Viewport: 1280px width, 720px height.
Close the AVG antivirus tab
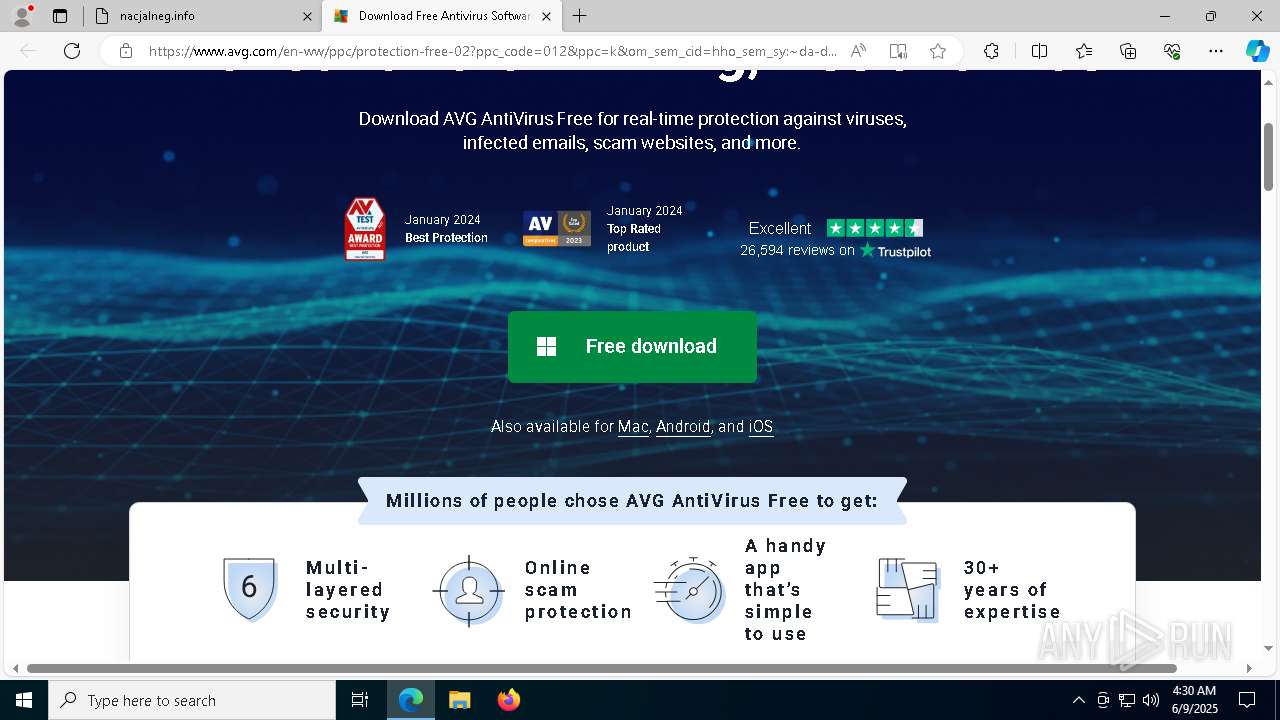click(x=546, y=16)
